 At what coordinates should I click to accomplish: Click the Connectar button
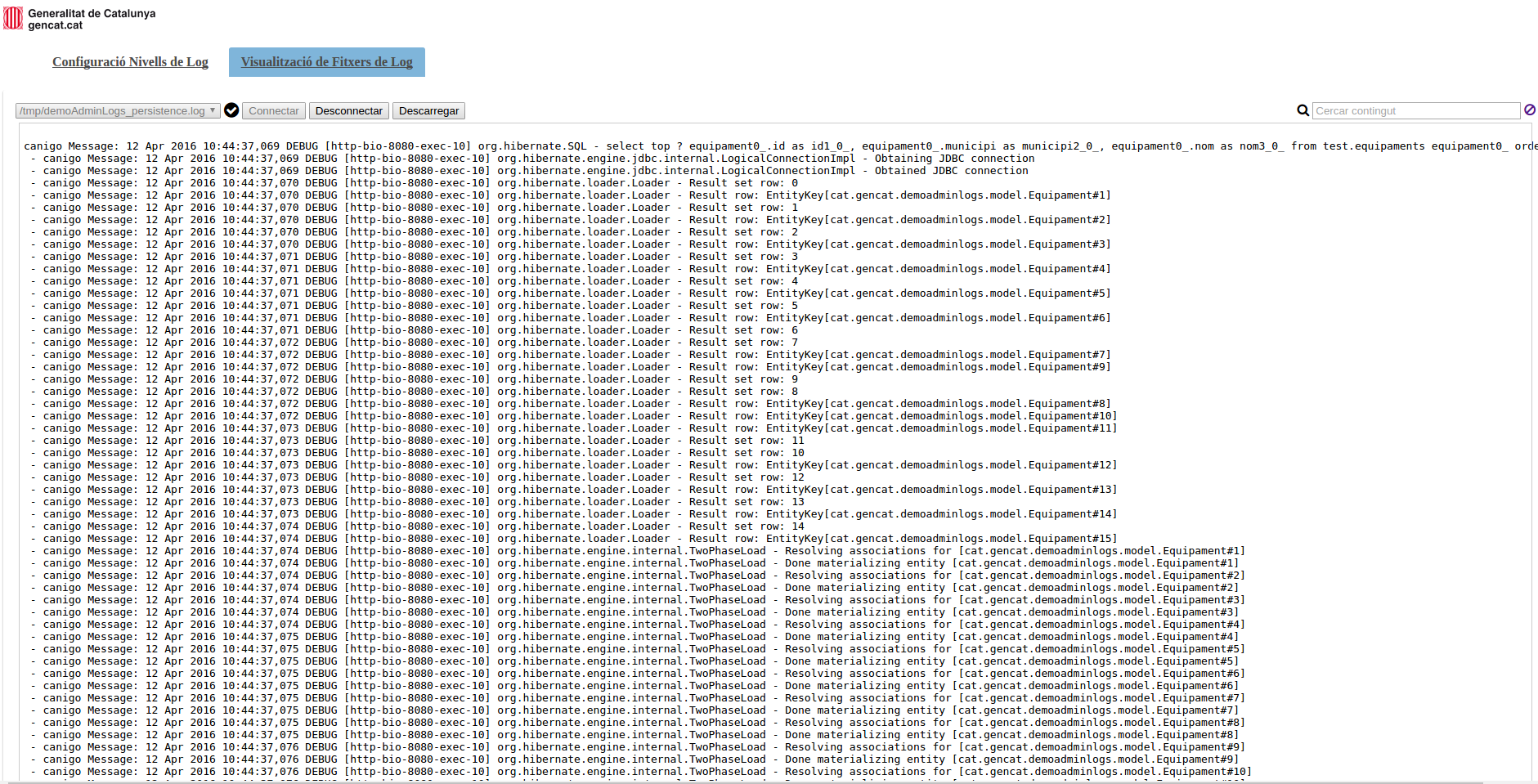[274, 110]
